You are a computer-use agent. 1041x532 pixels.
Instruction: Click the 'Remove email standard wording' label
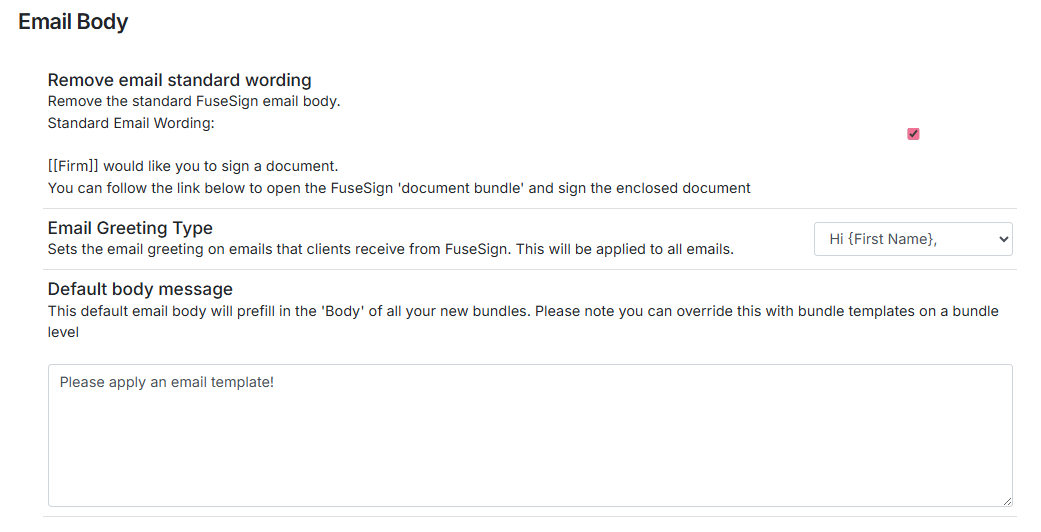(179, 80)
